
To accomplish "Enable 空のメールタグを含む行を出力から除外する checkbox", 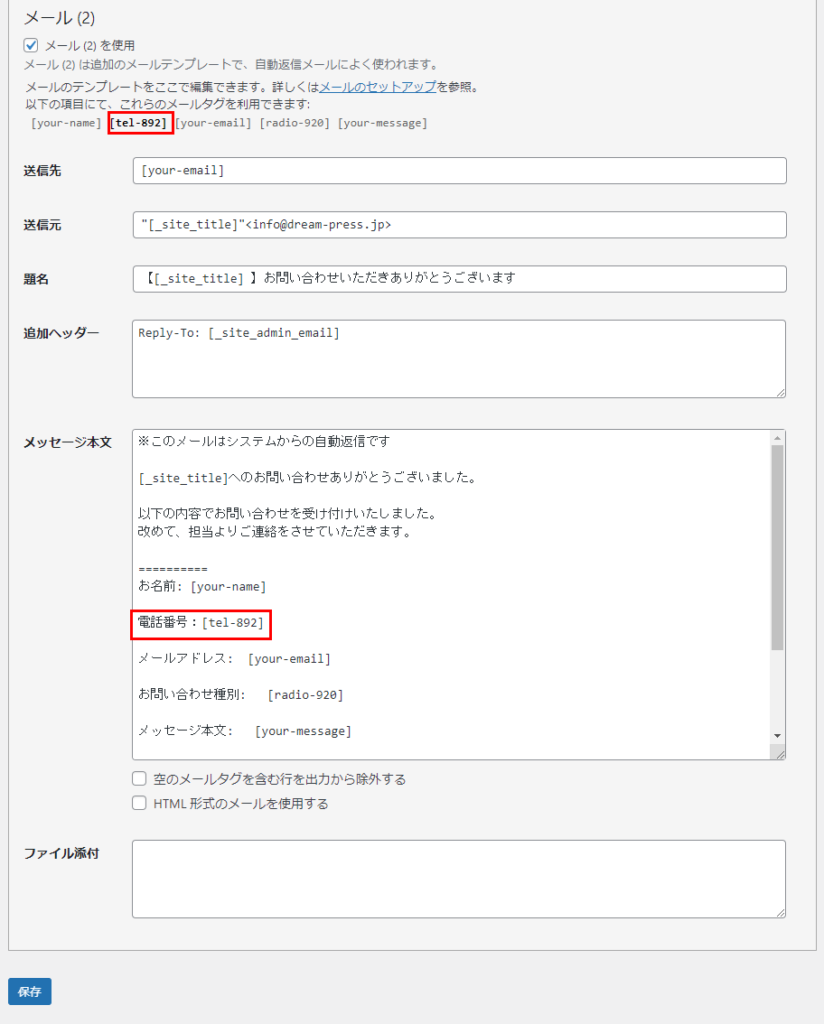I will 140,779.
